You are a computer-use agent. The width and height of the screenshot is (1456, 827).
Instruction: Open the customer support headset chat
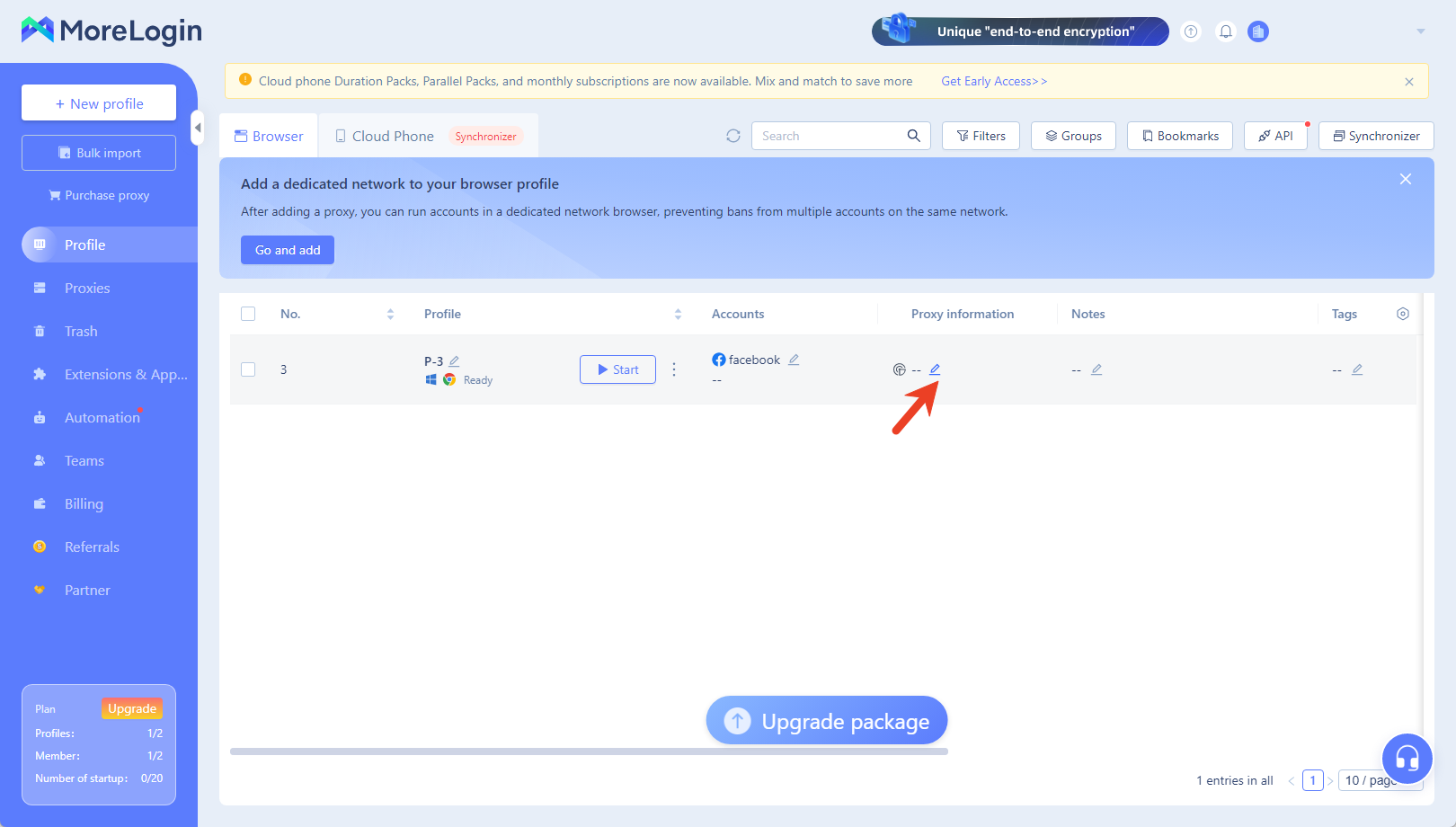click(1407, 758)
